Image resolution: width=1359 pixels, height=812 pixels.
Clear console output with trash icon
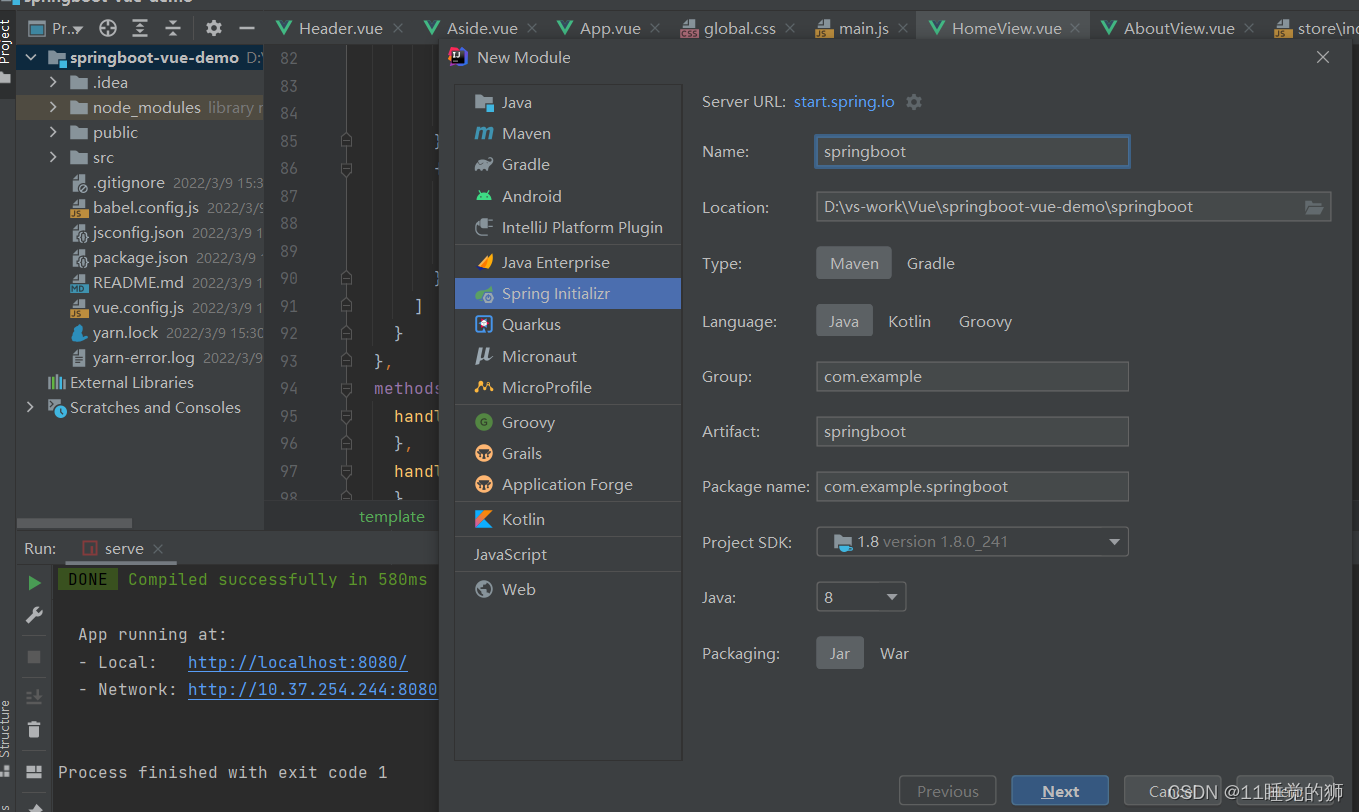(34, 729)
